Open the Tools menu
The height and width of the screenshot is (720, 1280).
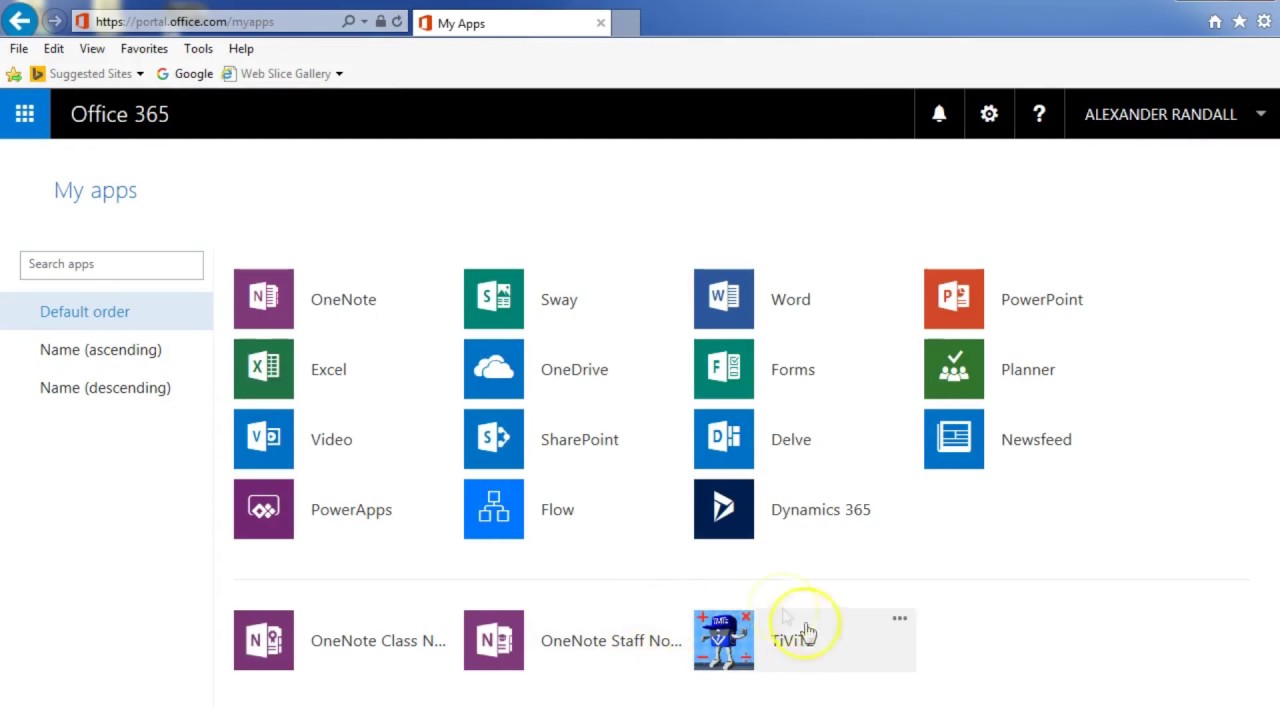198,48
